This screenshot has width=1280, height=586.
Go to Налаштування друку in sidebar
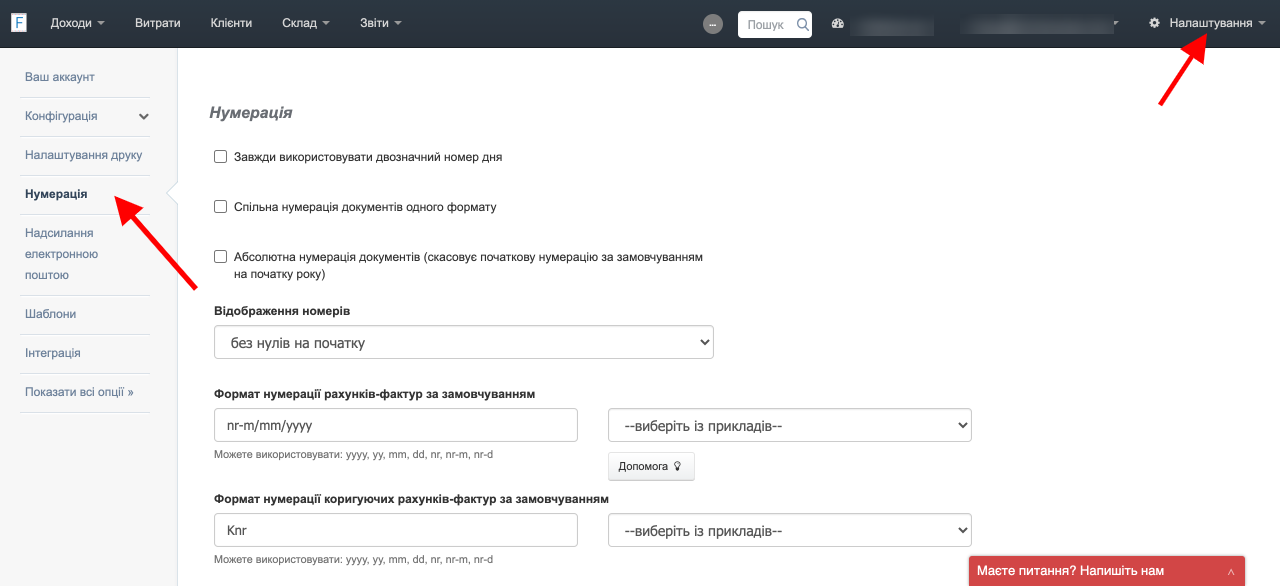84,155
